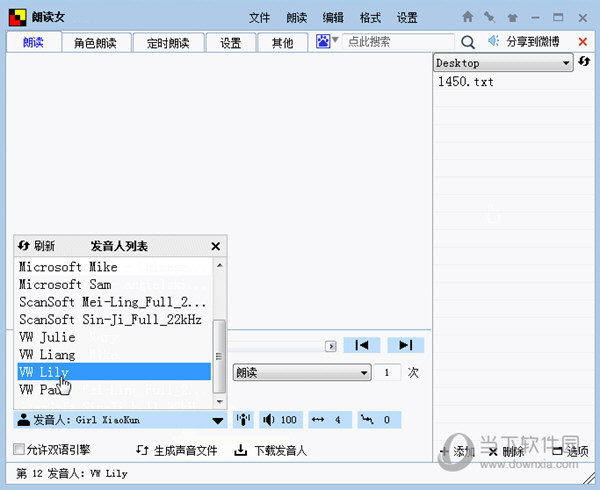
Task: Switch to 定时朗读 tab
Action: [168, 42]
